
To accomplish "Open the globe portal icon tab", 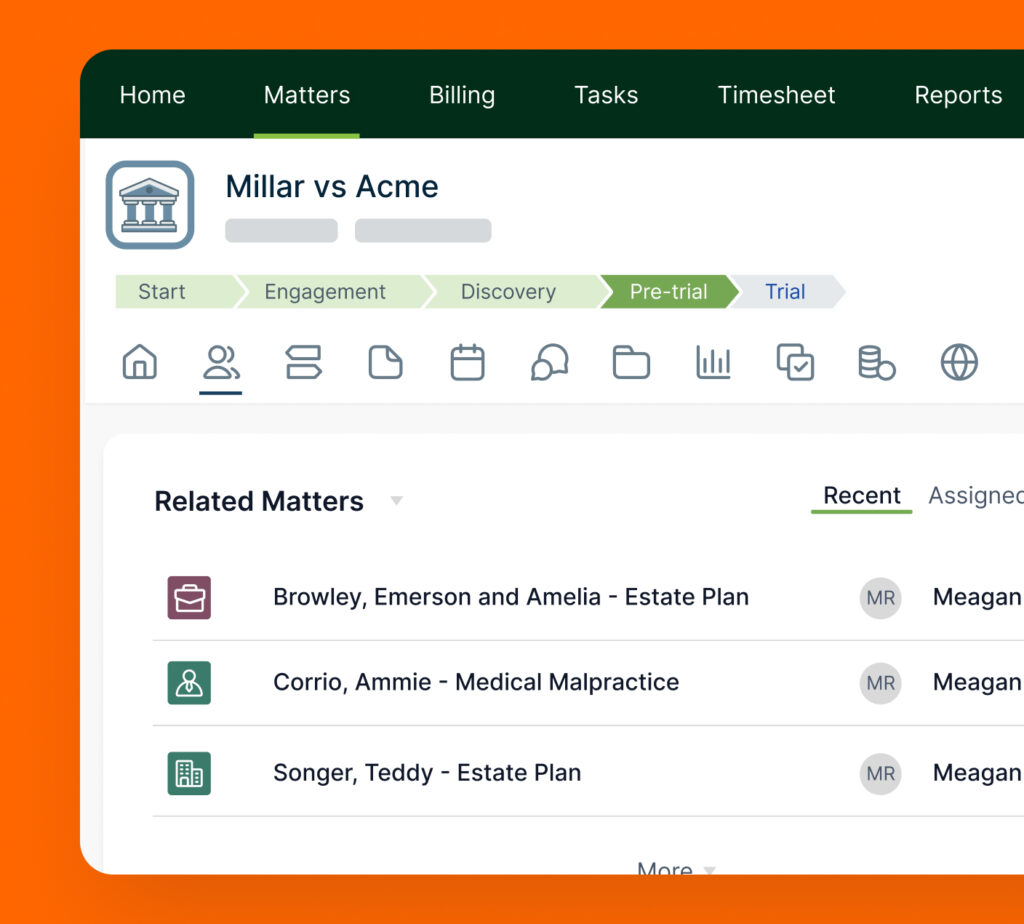I will pos(959,362).
